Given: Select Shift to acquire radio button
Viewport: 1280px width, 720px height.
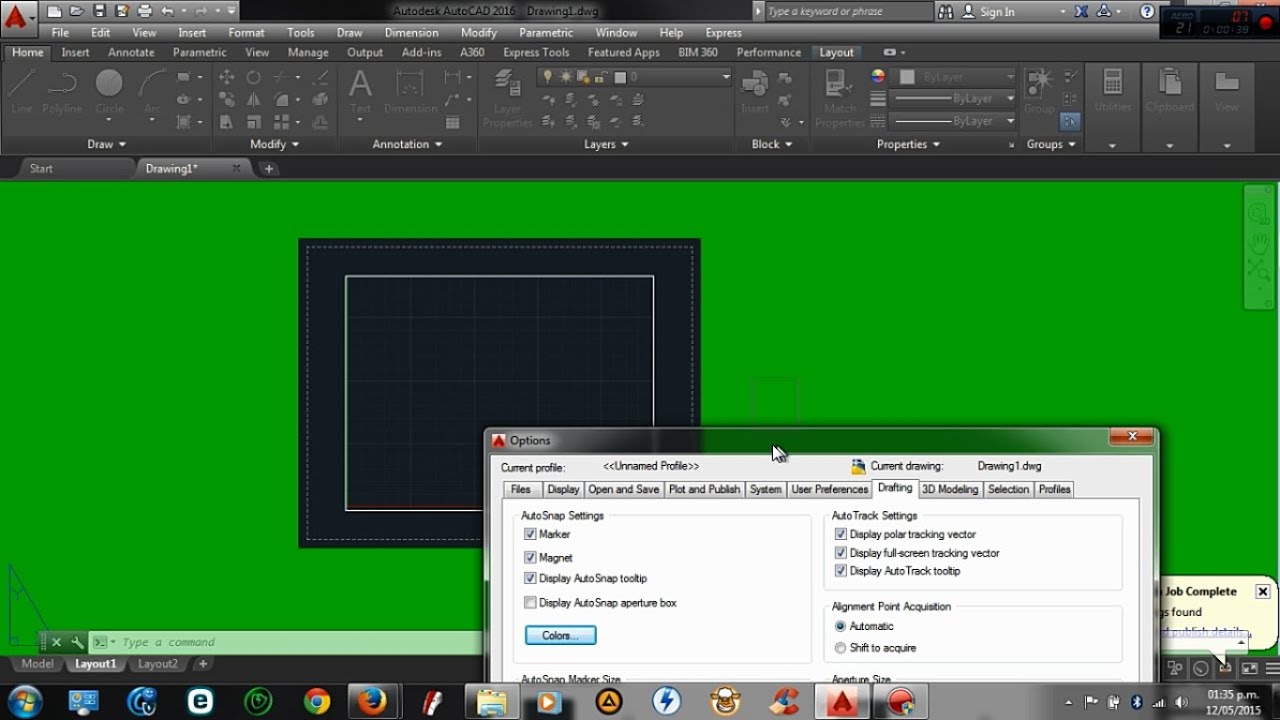Looking at the screenshot, I should tap(840, 648).
